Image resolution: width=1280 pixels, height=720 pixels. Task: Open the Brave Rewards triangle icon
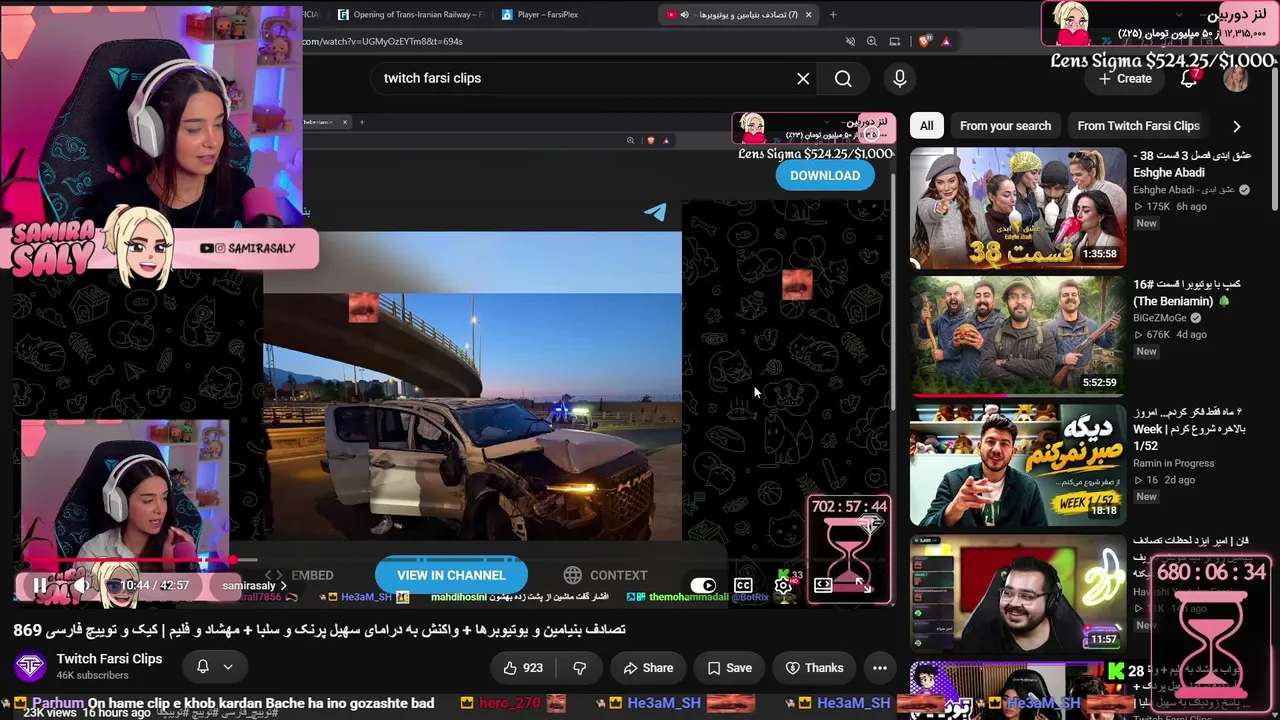click(x=945, y=41)
